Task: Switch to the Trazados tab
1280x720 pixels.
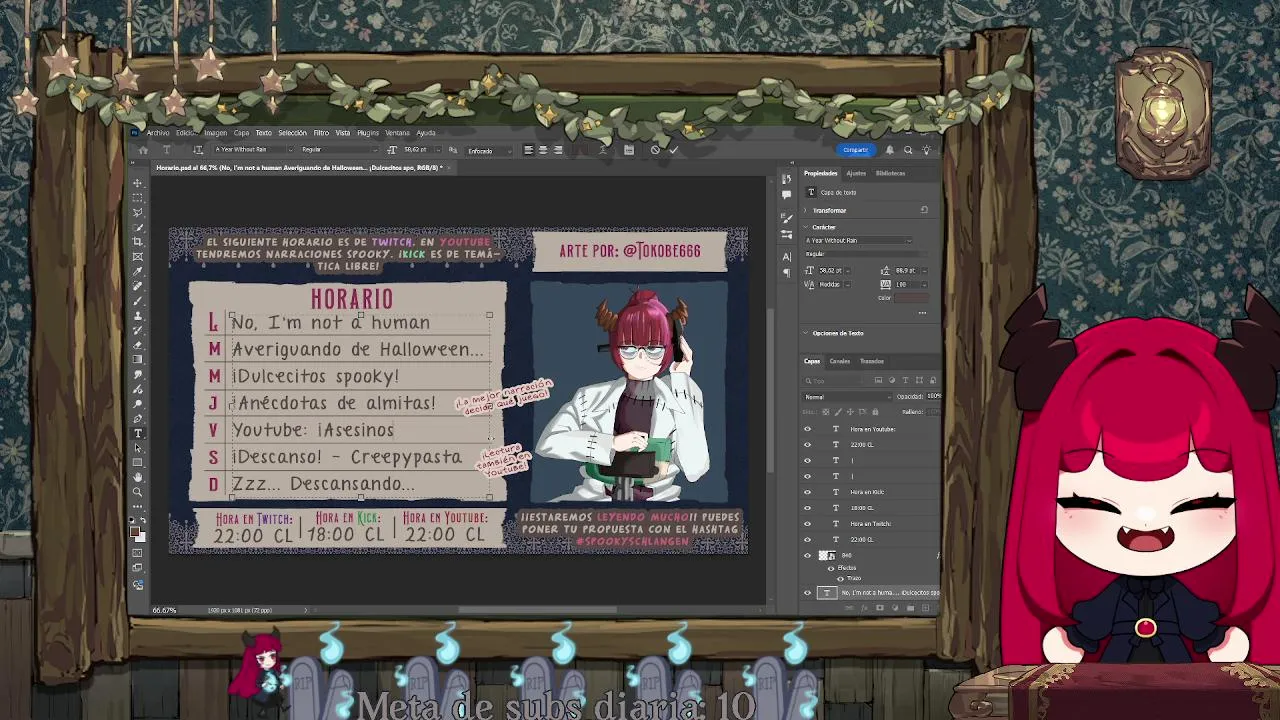Action: pyautogui.click(x=872, y=361)
